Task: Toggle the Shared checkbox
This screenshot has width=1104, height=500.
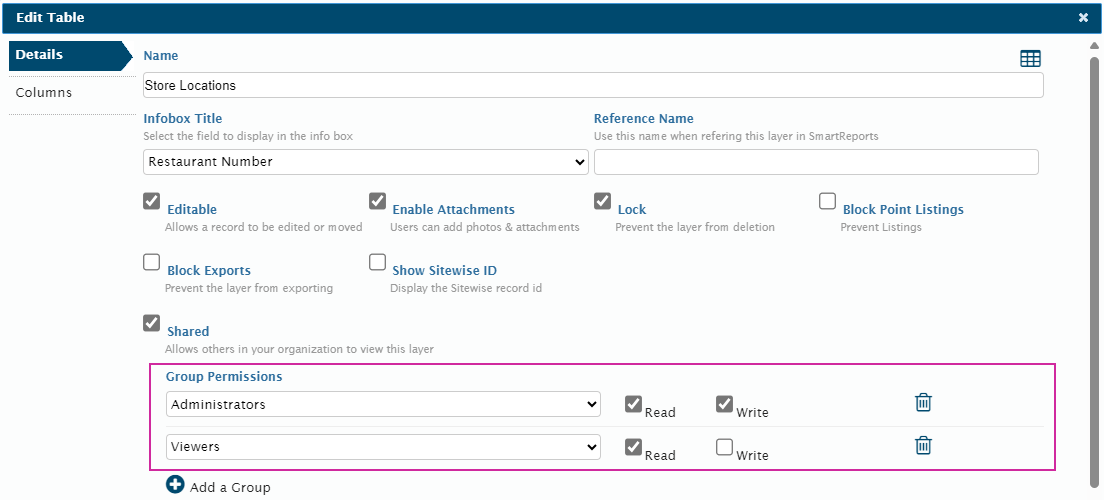Action: pyautogui.click(x=152, y=322)
